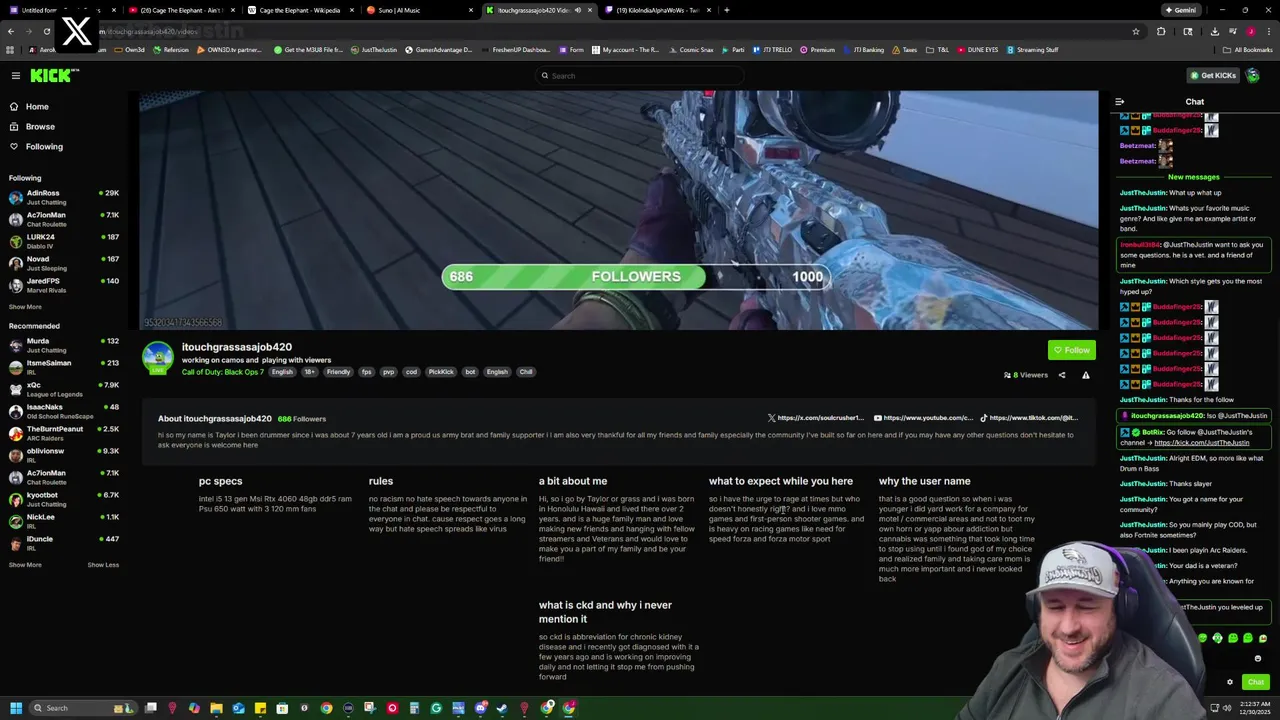
Task: Open Call of Duty: Black Ops 7 category
Action: coord(222,372)
